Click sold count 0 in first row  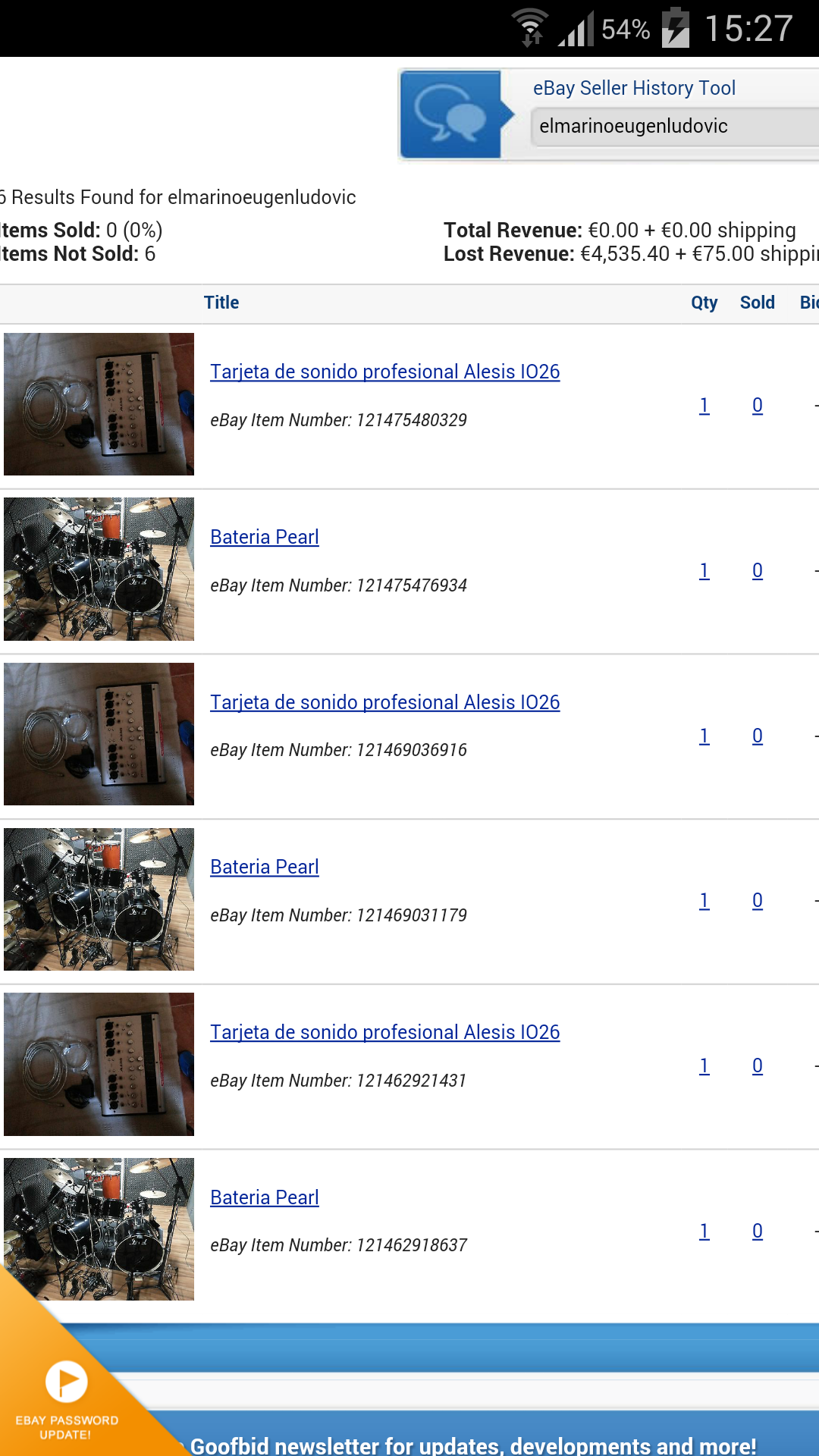pos(757,406)
